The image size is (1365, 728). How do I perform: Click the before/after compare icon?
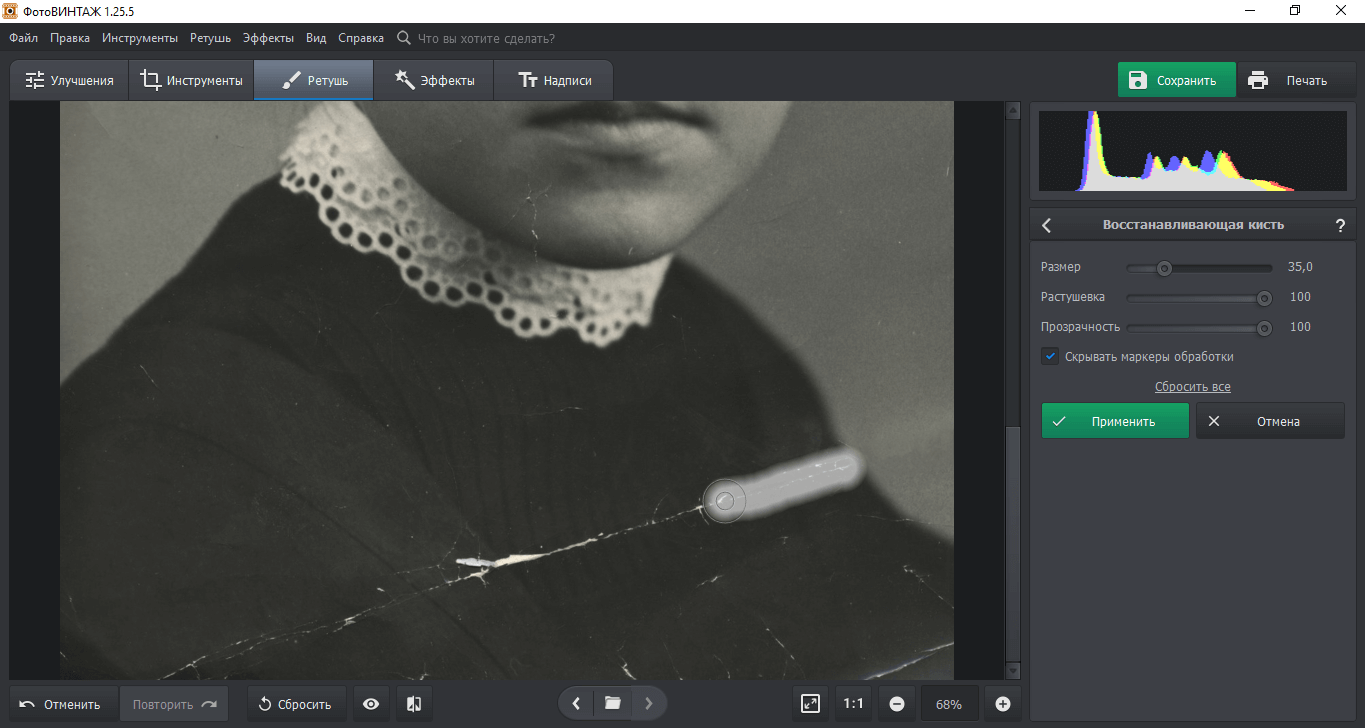pos(414,704)
